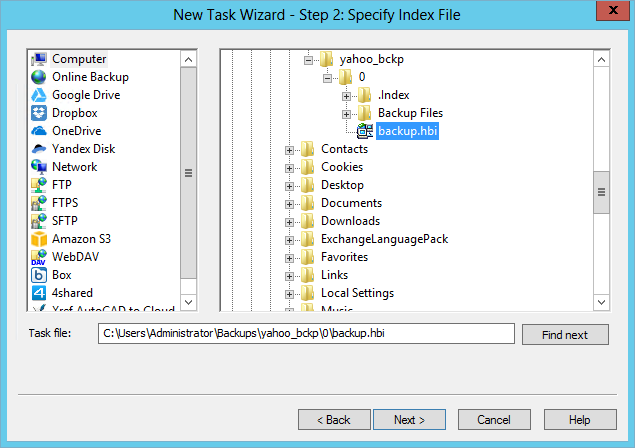The height and width of the screenshot is (448, 635).
Task: Choose the Google Drive icon
Action: click(x=39, y=95)
